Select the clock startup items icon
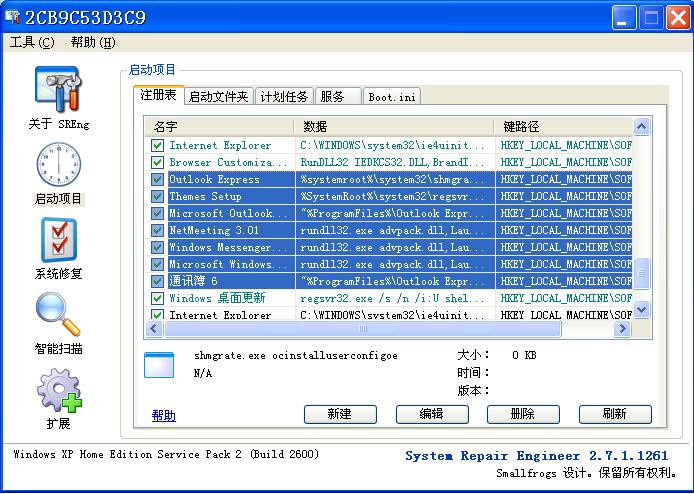 pos(58,164)
